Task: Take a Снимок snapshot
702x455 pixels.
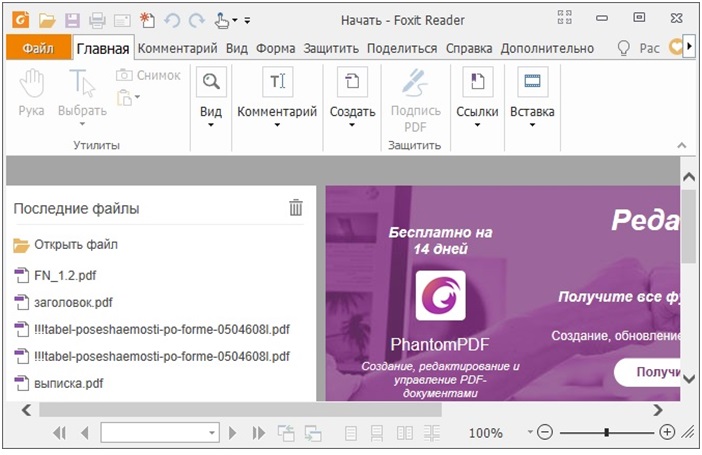Action: tap(149, 75)
